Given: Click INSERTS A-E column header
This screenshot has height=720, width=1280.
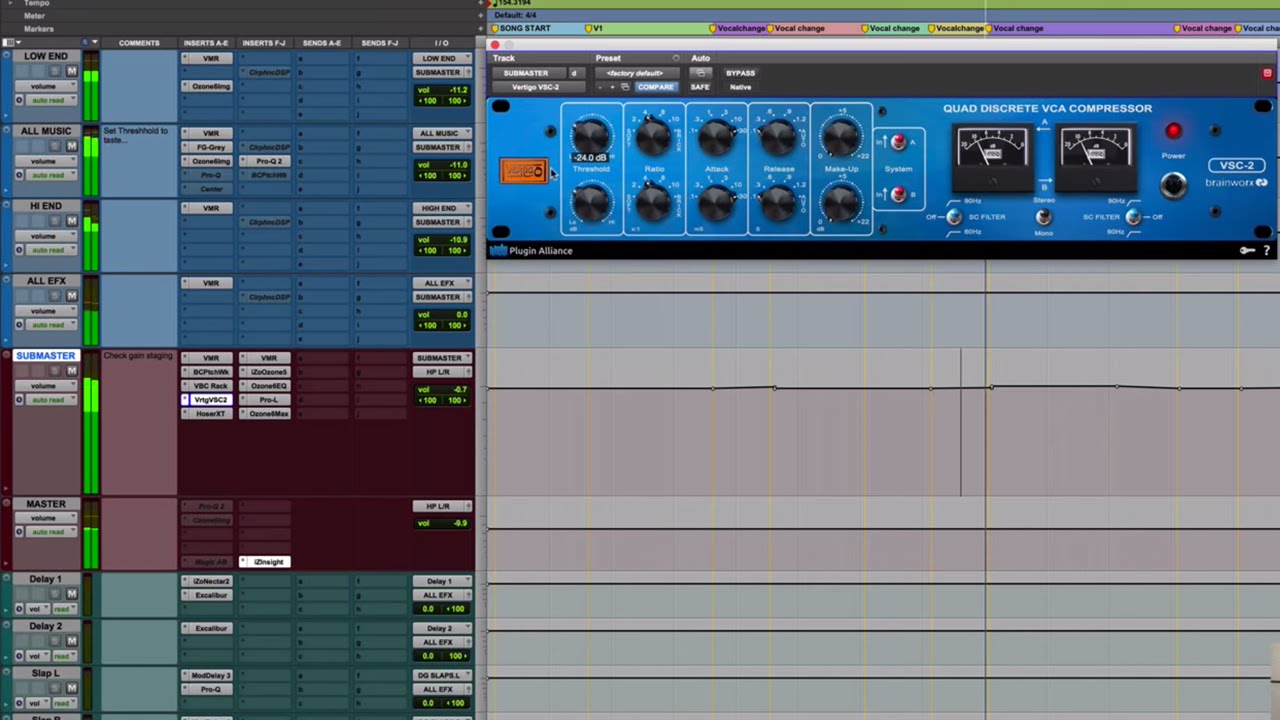Looking at the screenshot, I should click(206, 43).
